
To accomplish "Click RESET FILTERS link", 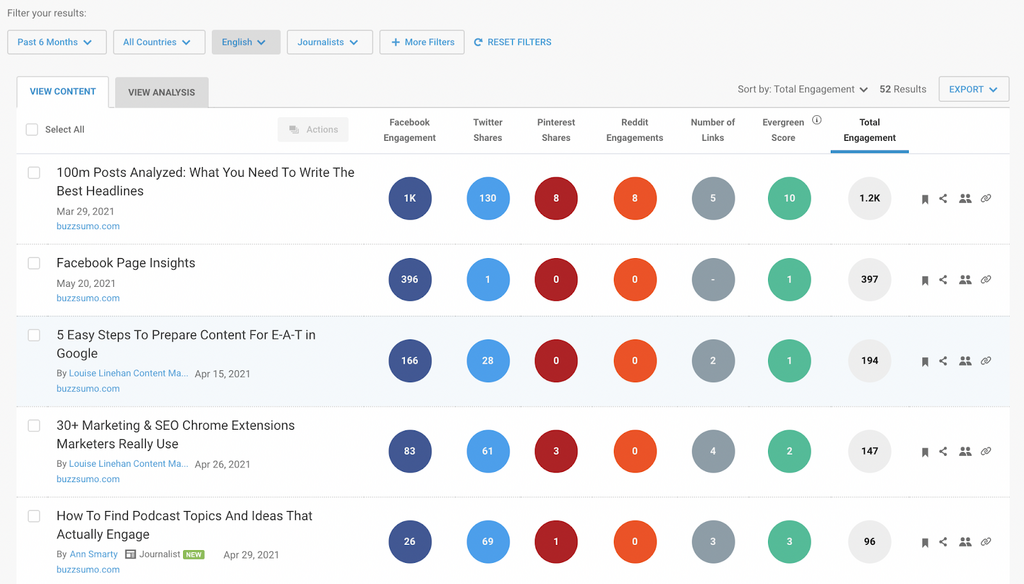I will pyautogui.click(x=512, y=42).
